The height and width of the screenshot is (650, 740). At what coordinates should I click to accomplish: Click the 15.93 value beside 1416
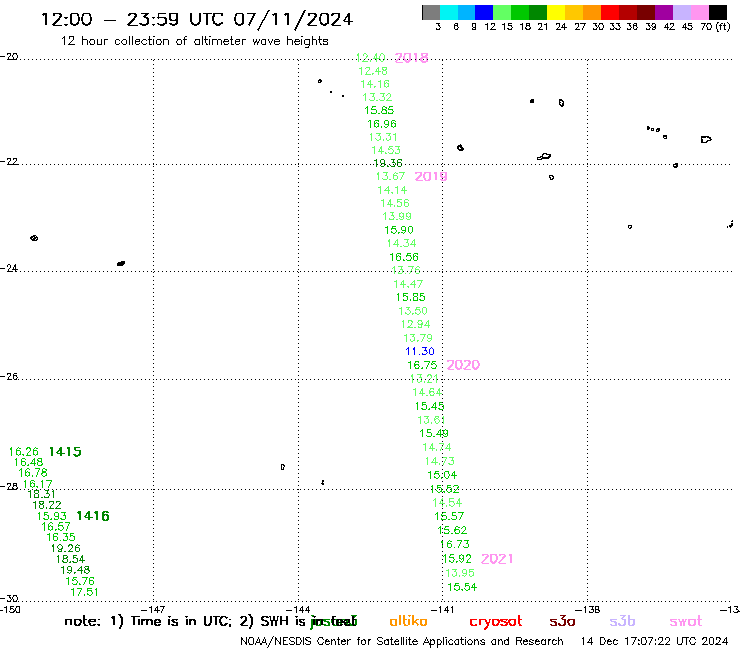(x=52, y=516)
